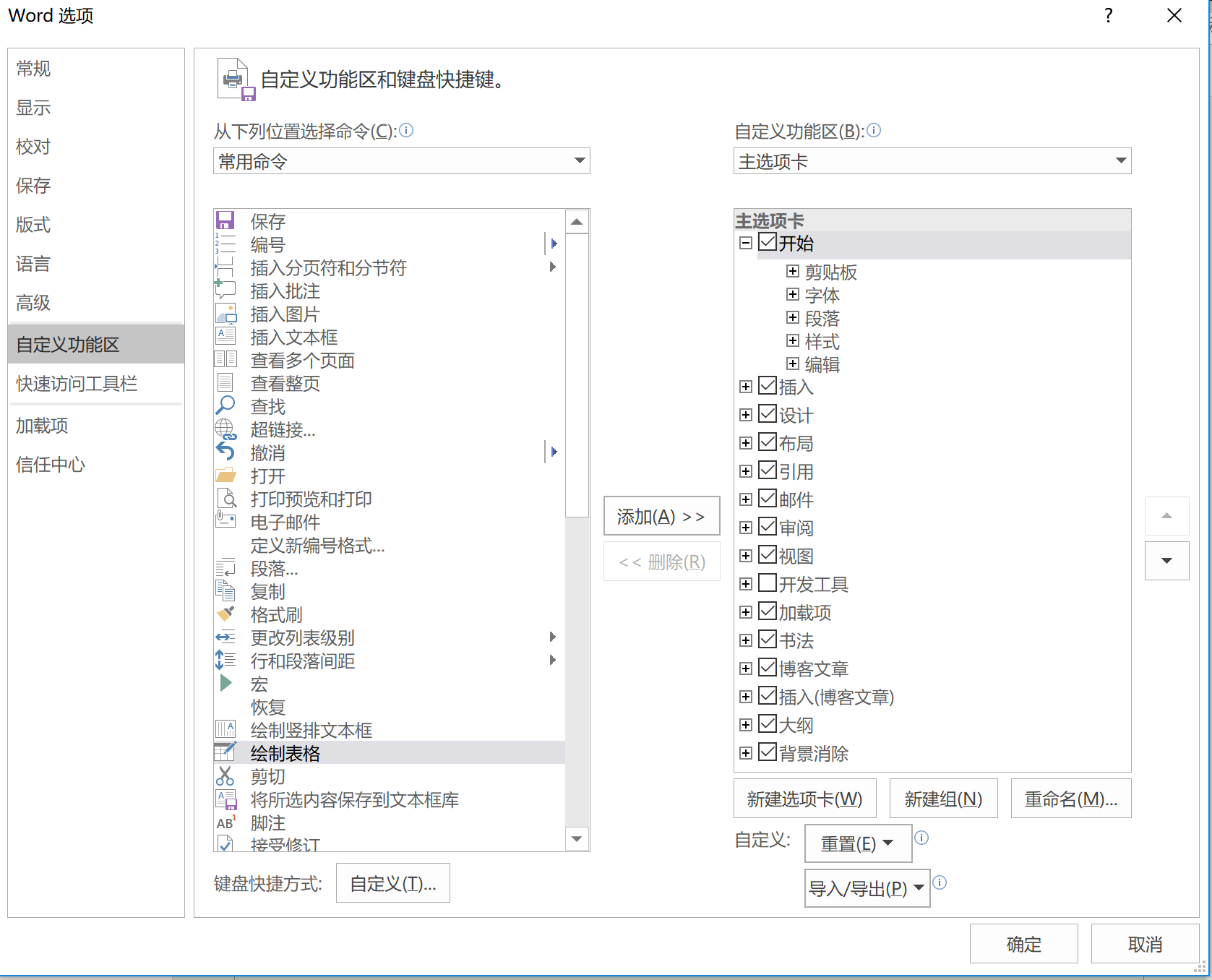Expand the 剪贴板 group
The width and height of the screenshot is (1212, 980).
point(793,271)
